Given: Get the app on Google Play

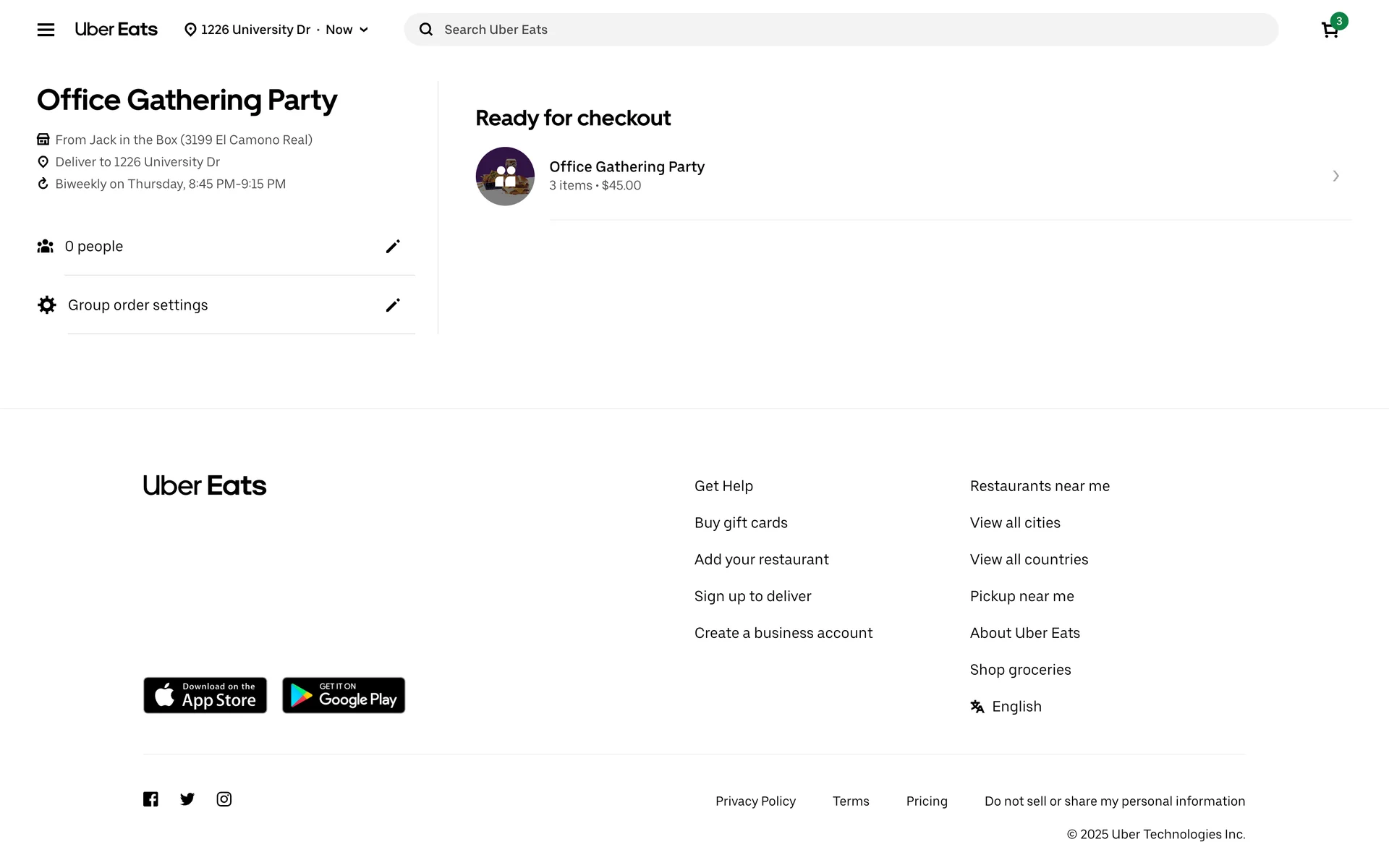Looking at the screenshot, I should click(344, 695).
